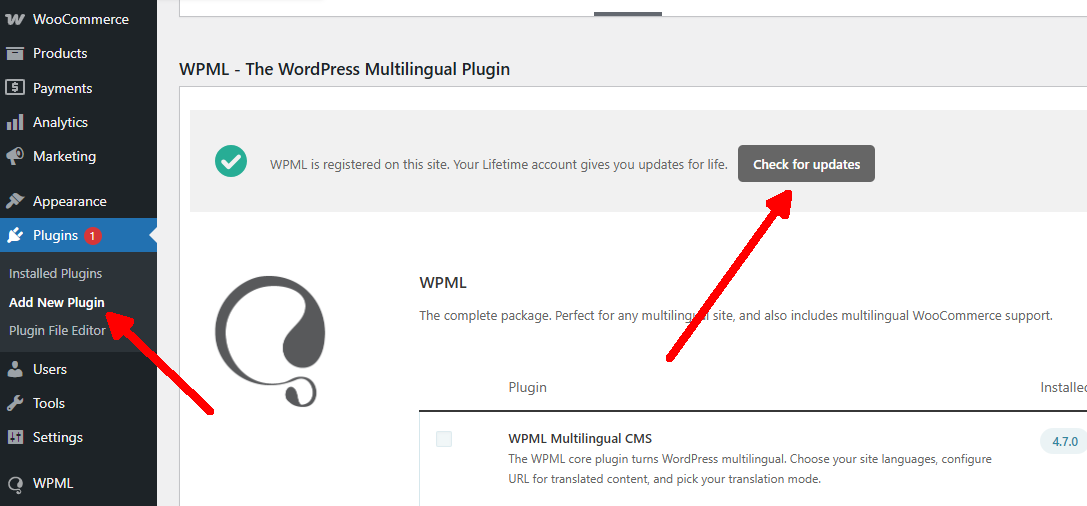Click the WPML Multilingual CMS plugin name
Screen dimensions: 1087x506
580,439
